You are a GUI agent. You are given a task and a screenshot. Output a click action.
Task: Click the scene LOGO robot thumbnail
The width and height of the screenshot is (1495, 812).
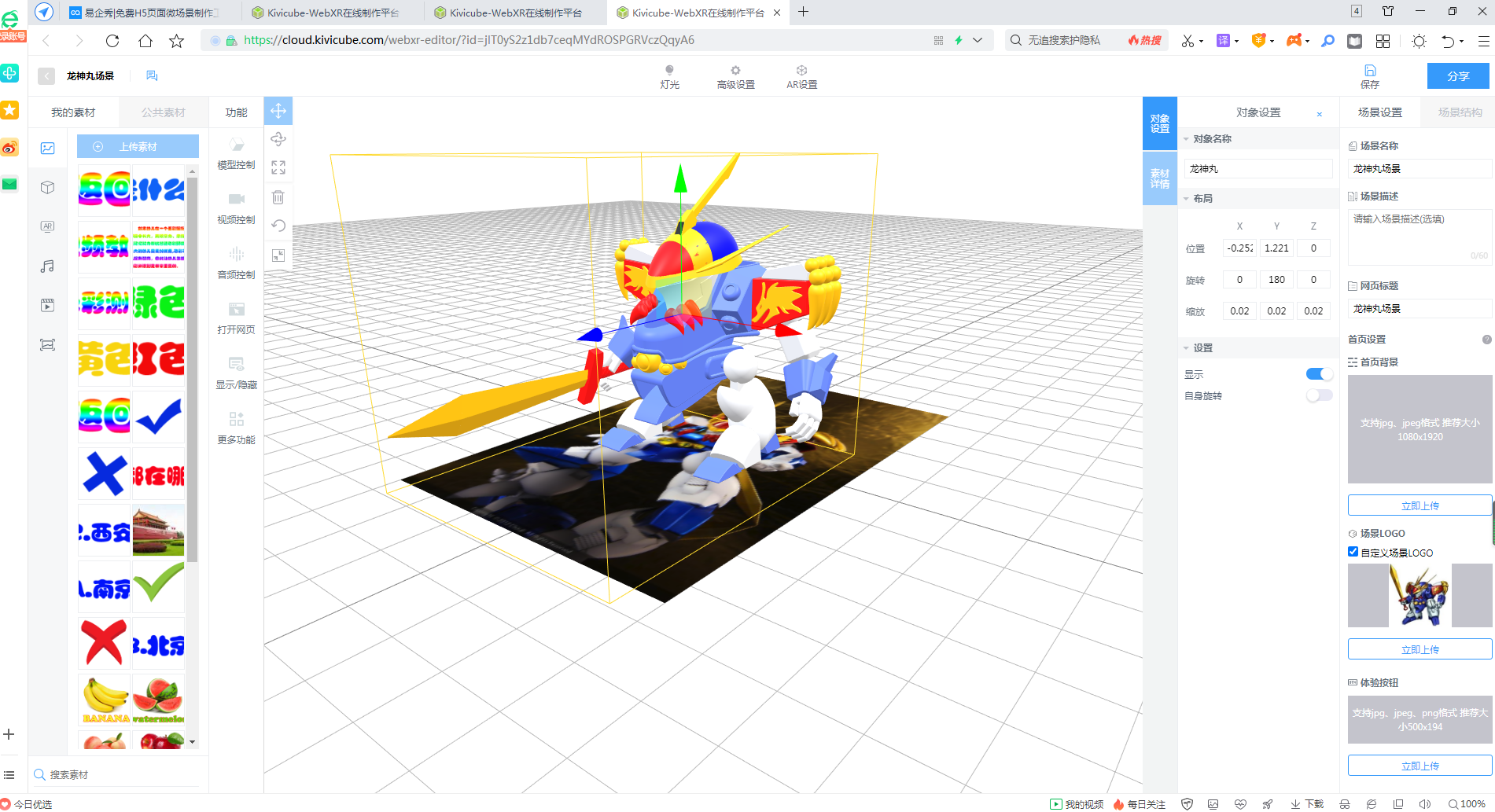[1420, 595]
